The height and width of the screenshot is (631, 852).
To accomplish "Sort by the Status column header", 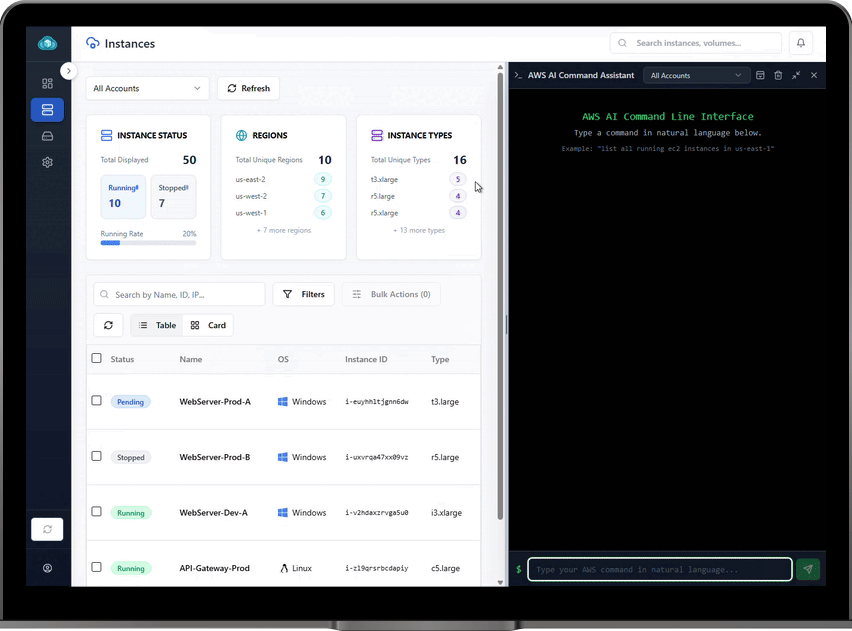I will (x=122, y=359).
